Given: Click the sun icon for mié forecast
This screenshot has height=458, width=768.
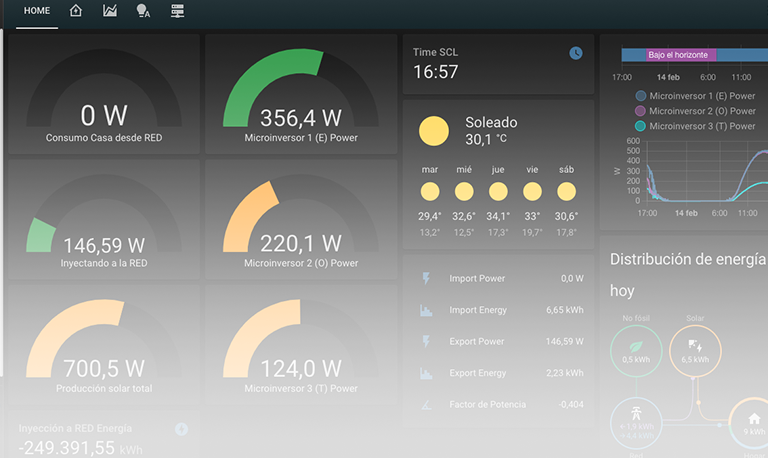Looking at the screenshot, I should (464, 191).
